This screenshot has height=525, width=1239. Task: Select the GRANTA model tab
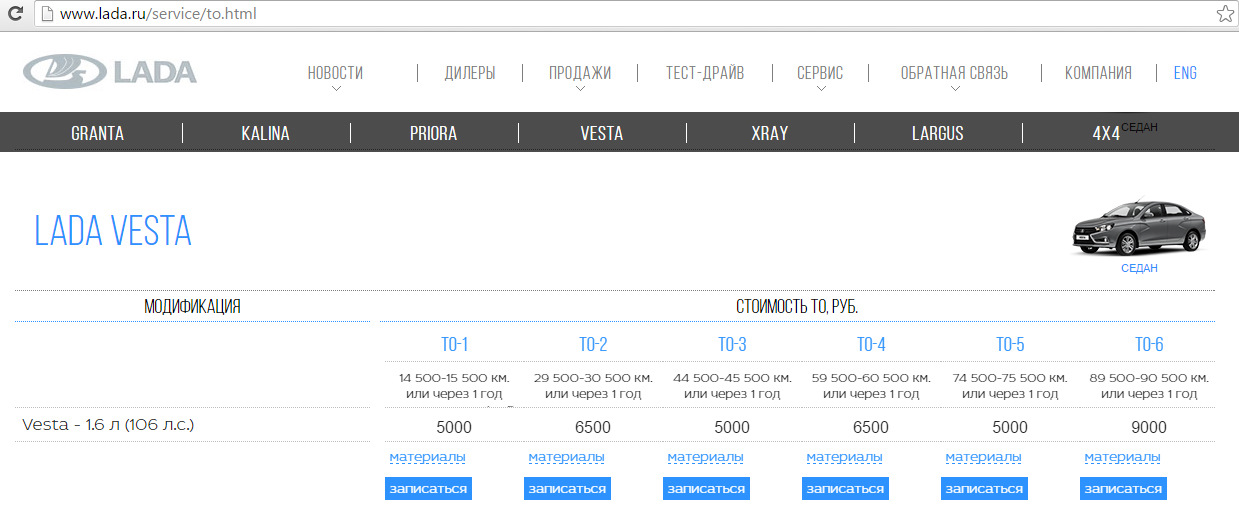point(98,133)
